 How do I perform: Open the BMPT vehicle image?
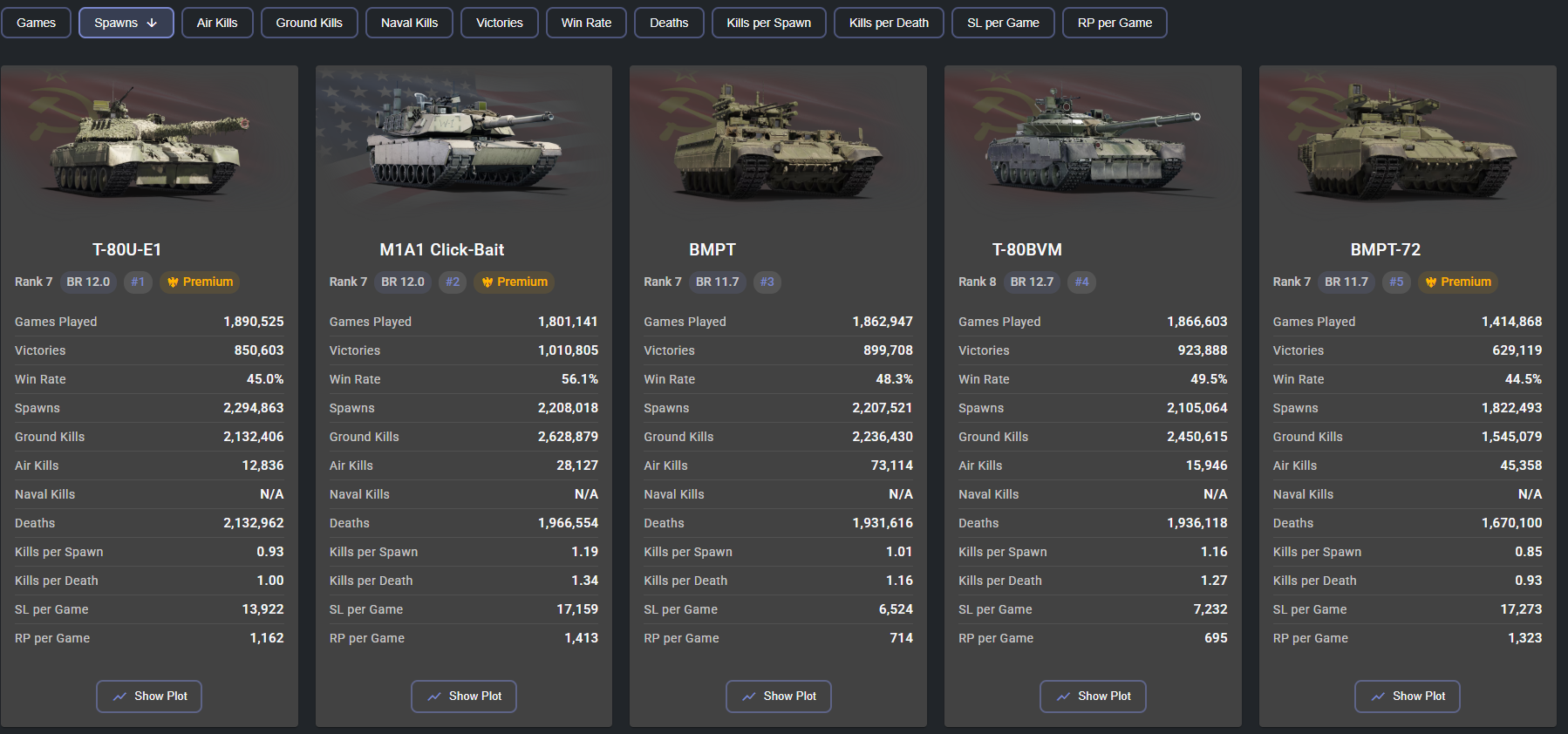point(778,139)
